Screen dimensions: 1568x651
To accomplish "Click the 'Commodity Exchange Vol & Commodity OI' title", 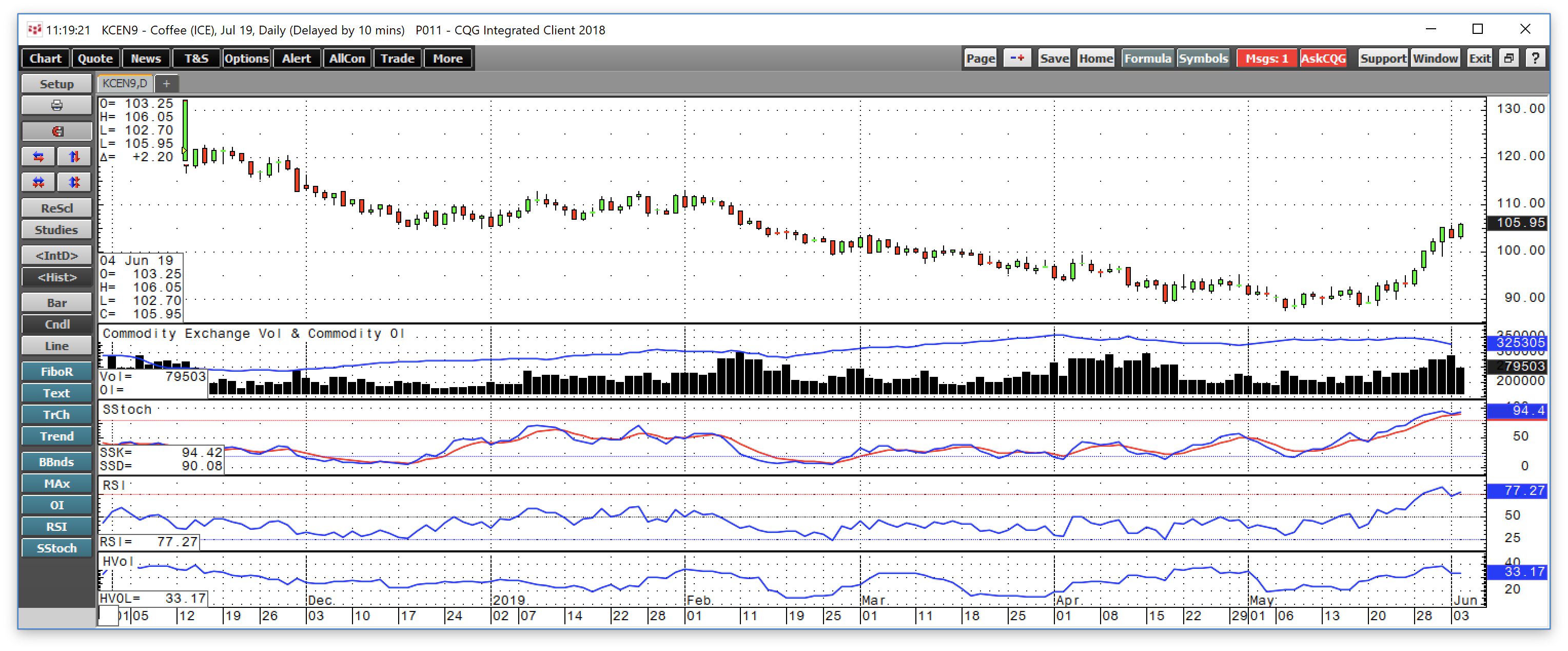I will tap(253, 334).
